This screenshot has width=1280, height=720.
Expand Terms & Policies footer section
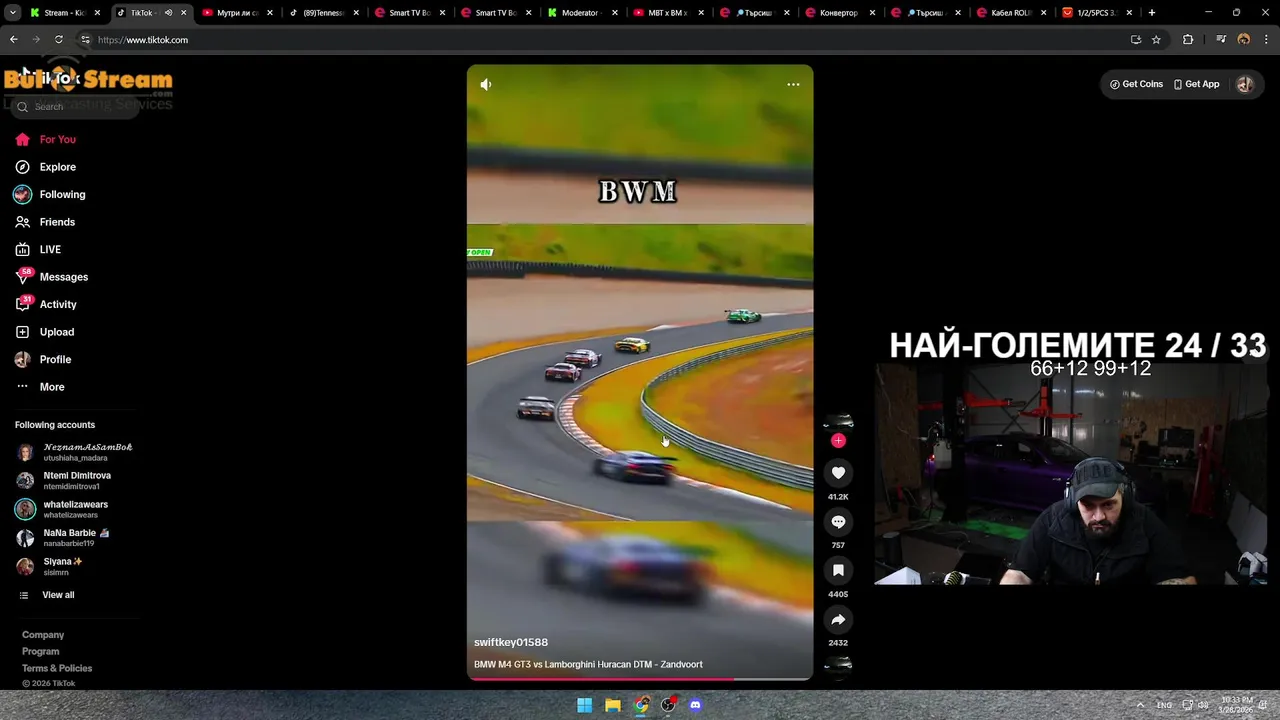57,668
